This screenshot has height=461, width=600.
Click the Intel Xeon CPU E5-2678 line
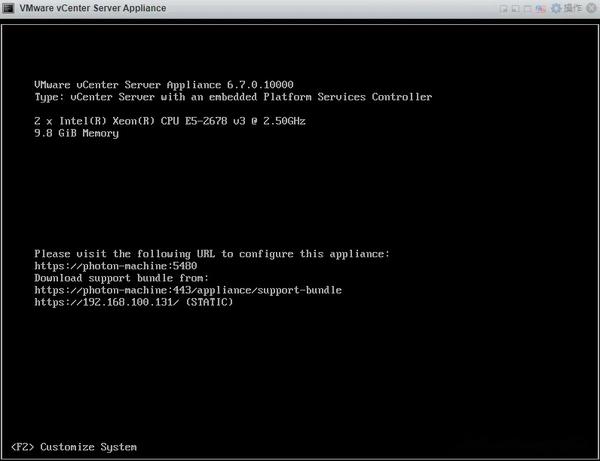pos(170,121)
